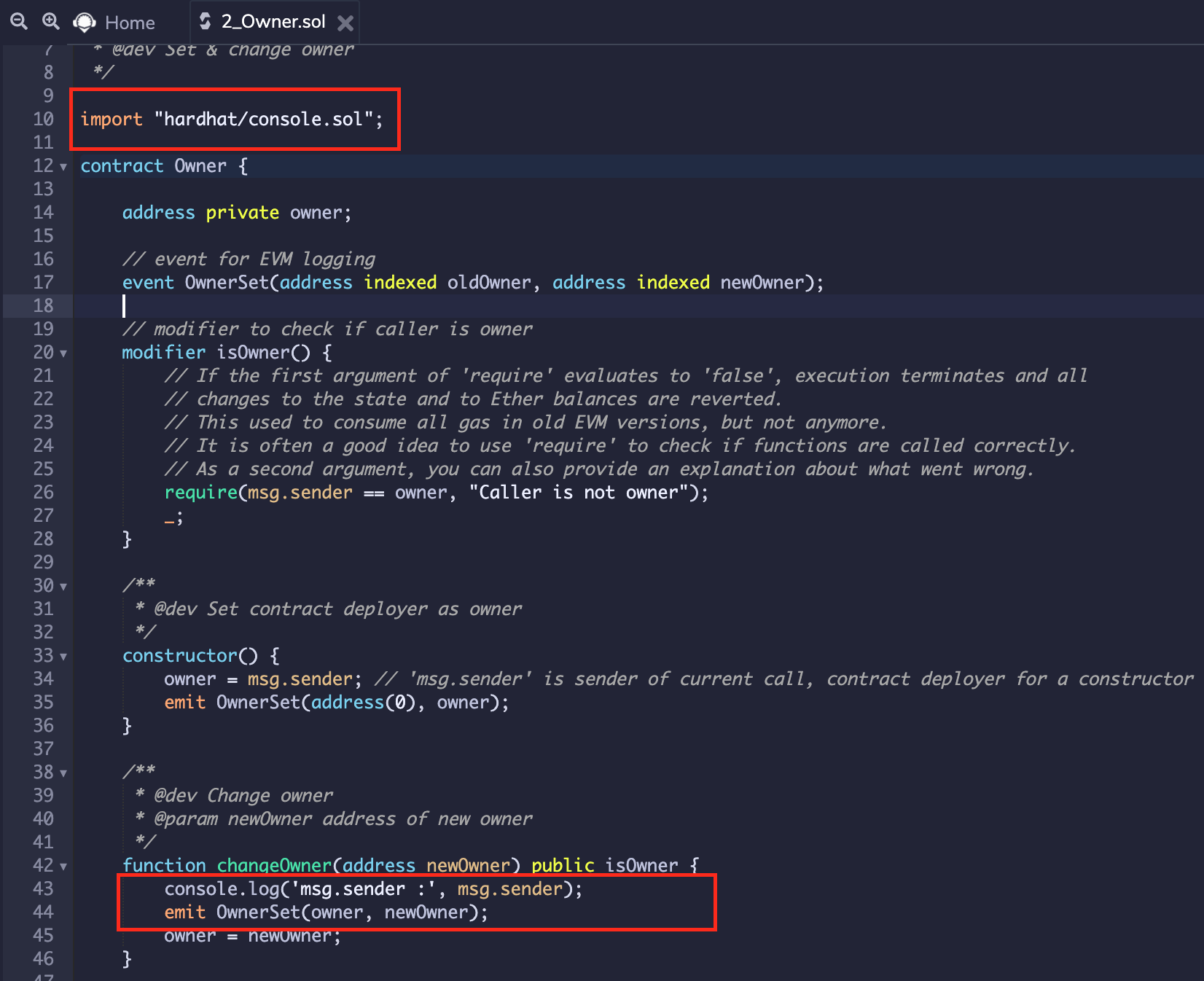Close the 2_Owner.sol tab
This screenshot has width=1204, height=981.
tap(345, 23)
